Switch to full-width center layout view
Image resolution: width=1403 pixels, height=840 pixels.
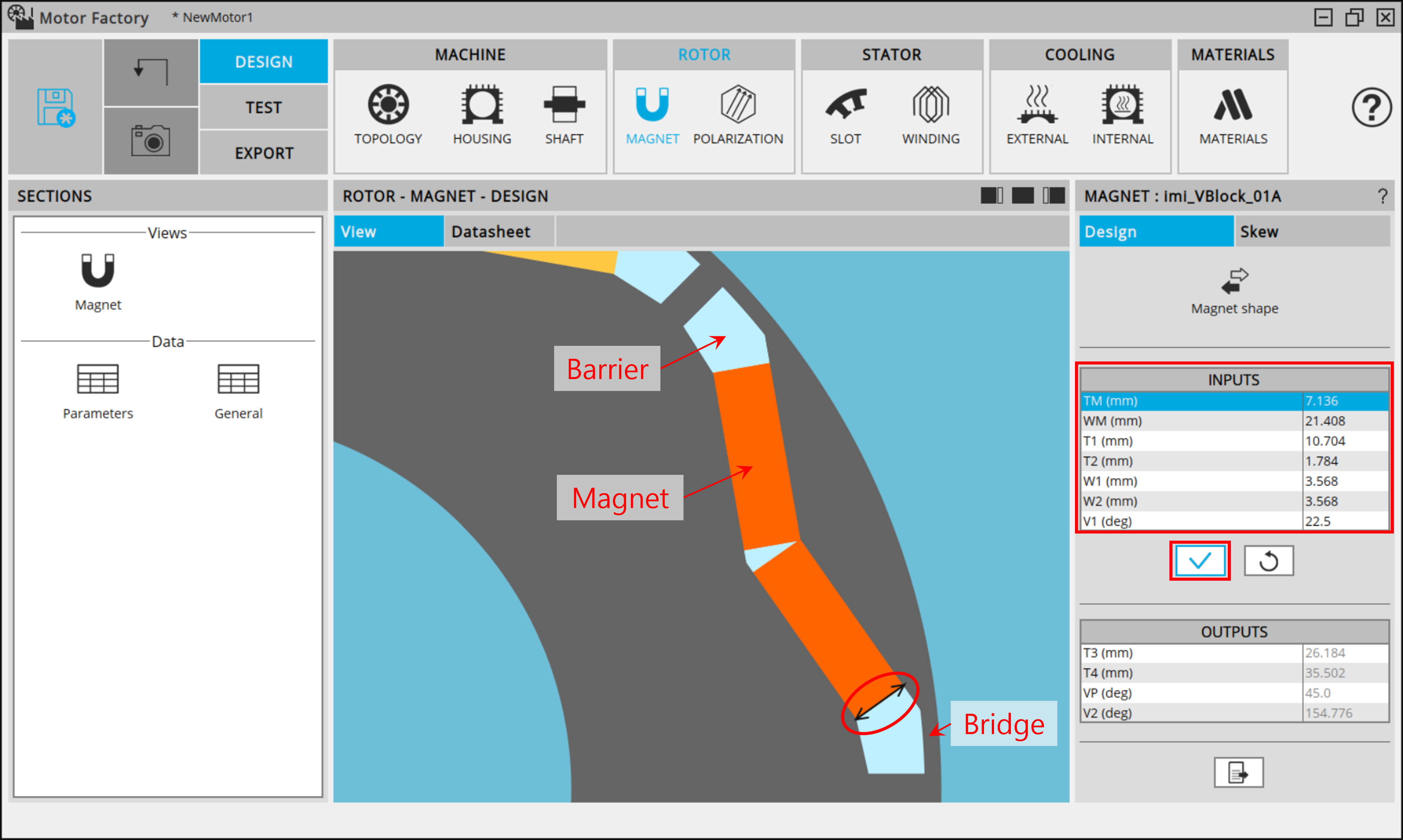[1022, 196]
